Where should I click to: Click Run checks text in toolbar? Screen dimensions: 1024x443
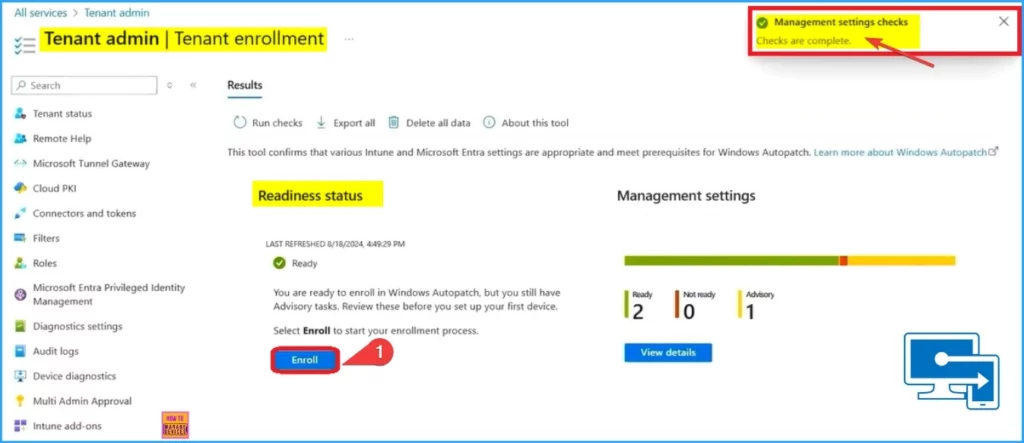[278, 123]
